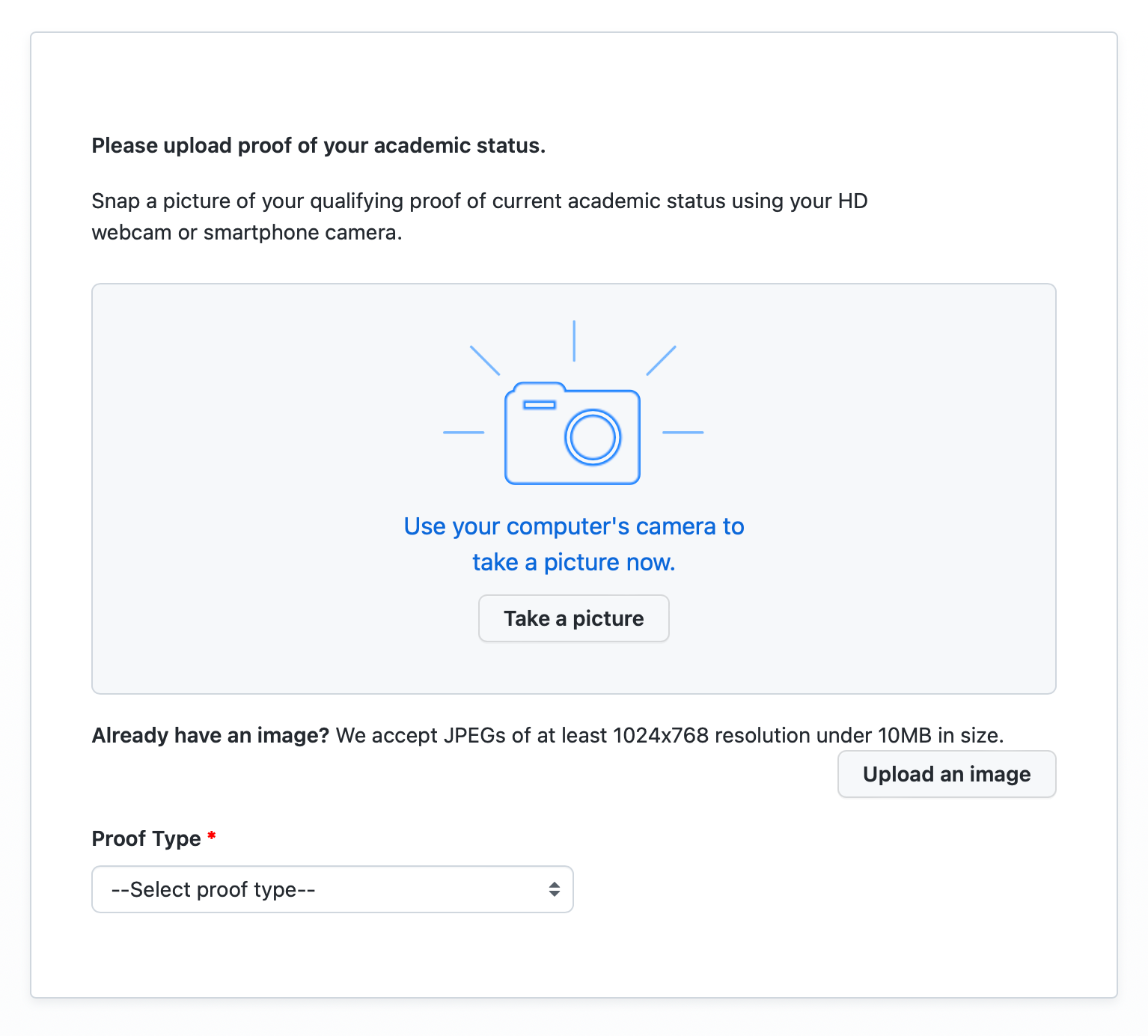Click the upper-left diagonal flash ray

click(x=484, y=360)
